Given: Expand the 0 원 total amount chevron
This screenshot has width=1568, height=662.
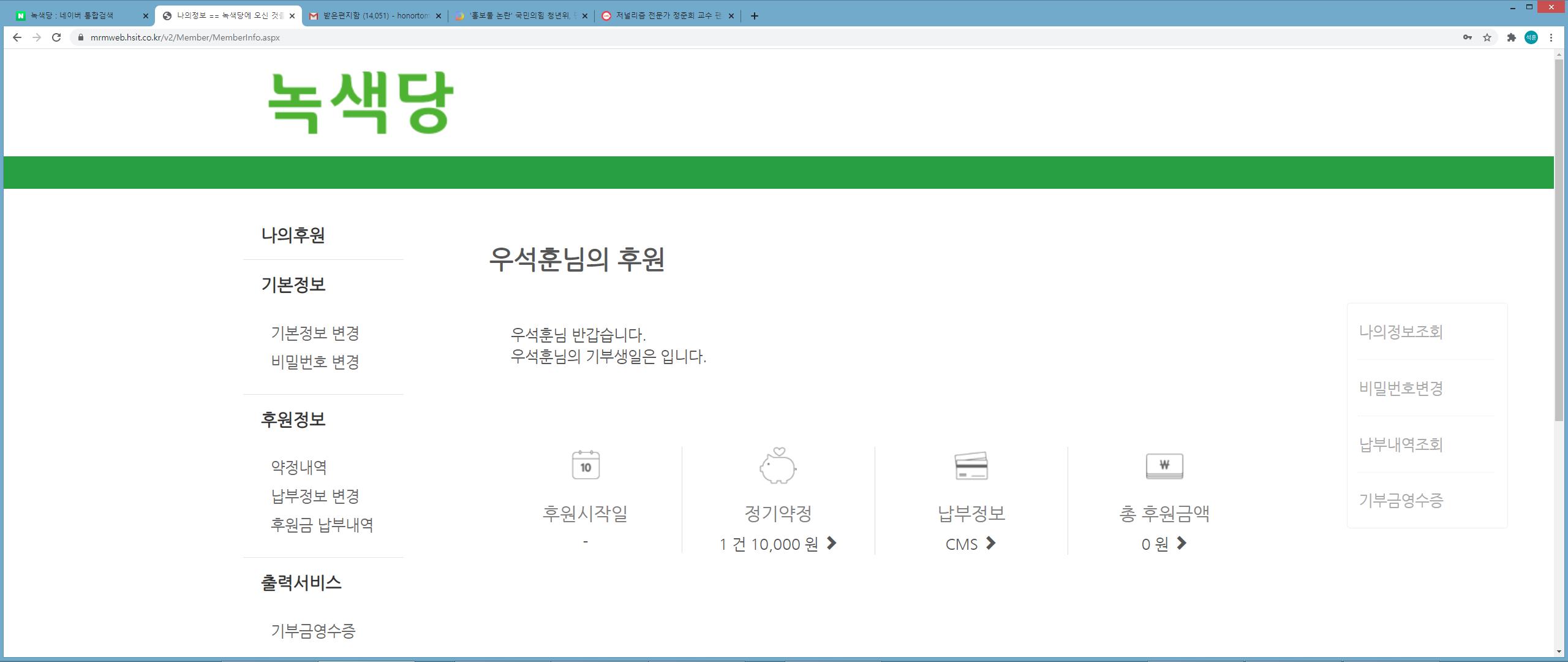Looking at the screenshot, I should click(x=1182, y=543).
